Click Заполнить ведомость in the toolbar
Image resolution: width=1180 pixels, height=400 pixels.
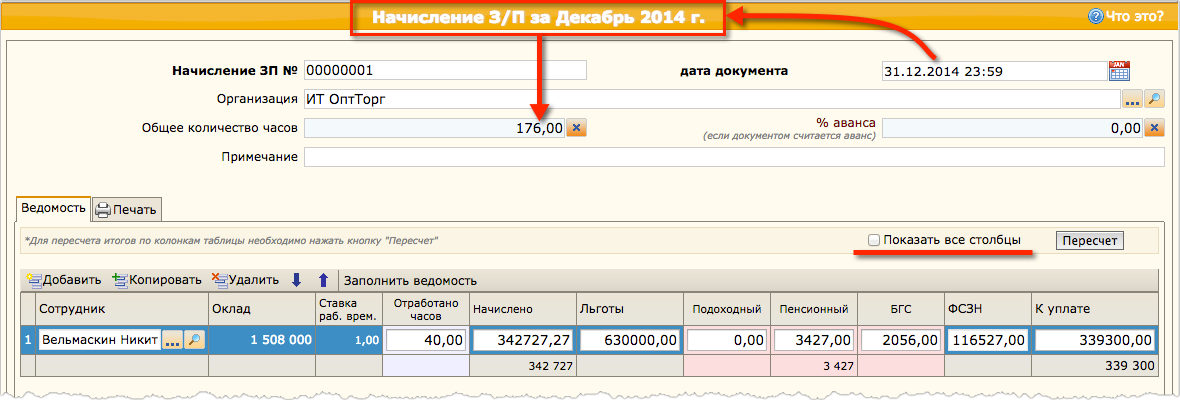(x=412, y=281)
